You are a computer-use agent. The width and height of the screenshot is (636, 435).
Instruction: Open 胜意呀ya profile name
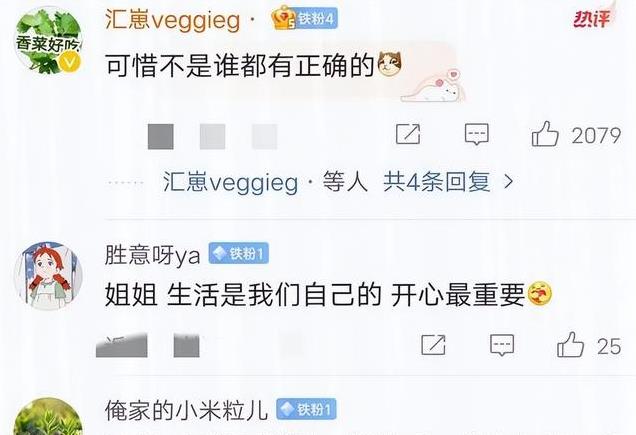tap(153, 255)
